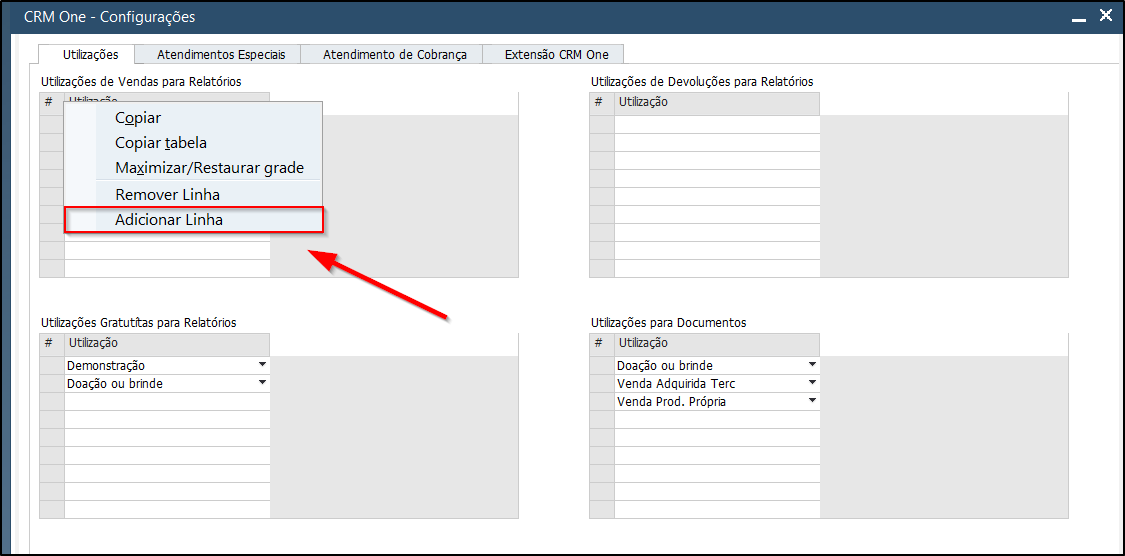Screen dimensions: 1125x556
Task: Open the Venda Prod. Própria dropdown
Action: tap(812, 401)
